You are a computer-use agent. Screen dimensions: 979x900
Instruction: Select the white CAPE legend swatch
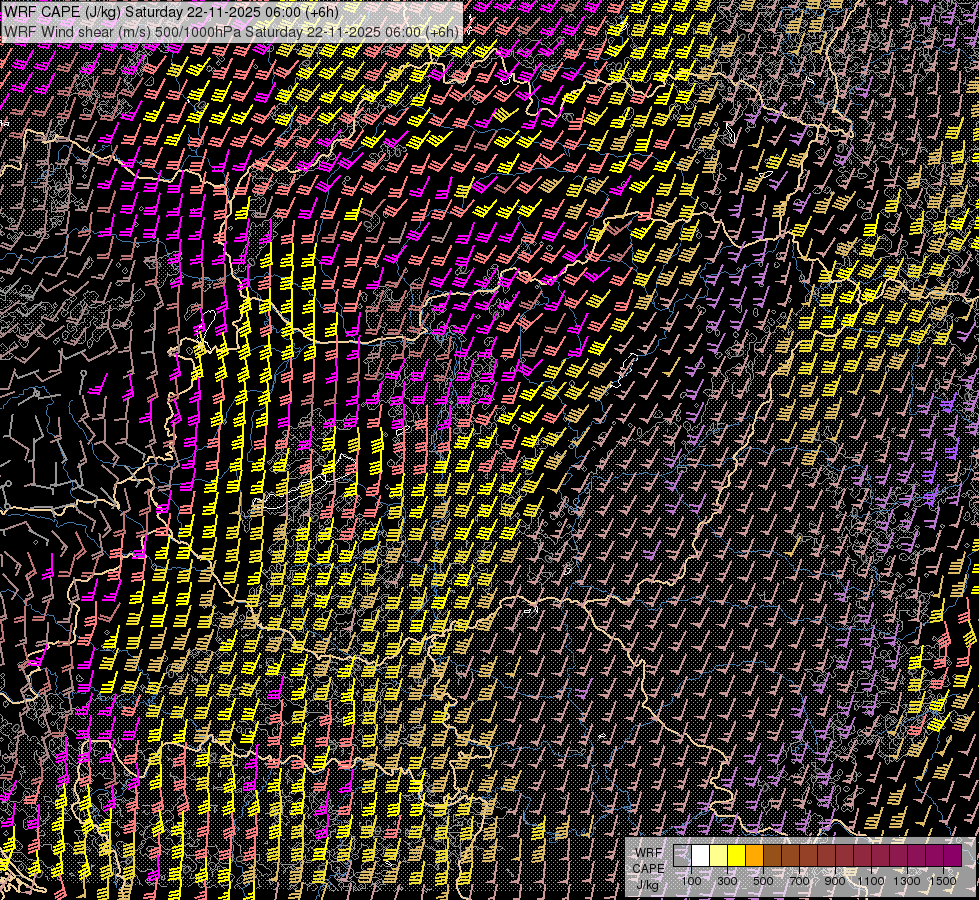pyautogui.click(x=701, y=855)
